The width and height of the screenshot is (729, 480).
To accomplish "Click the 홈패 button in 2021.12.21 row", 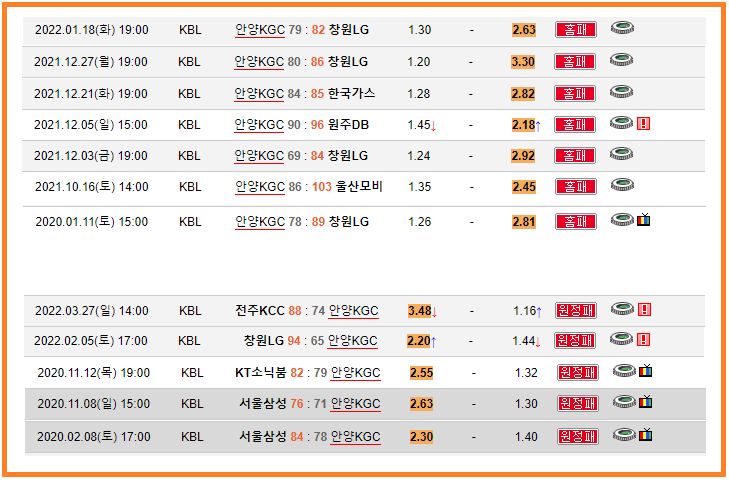I will point(575,93).
